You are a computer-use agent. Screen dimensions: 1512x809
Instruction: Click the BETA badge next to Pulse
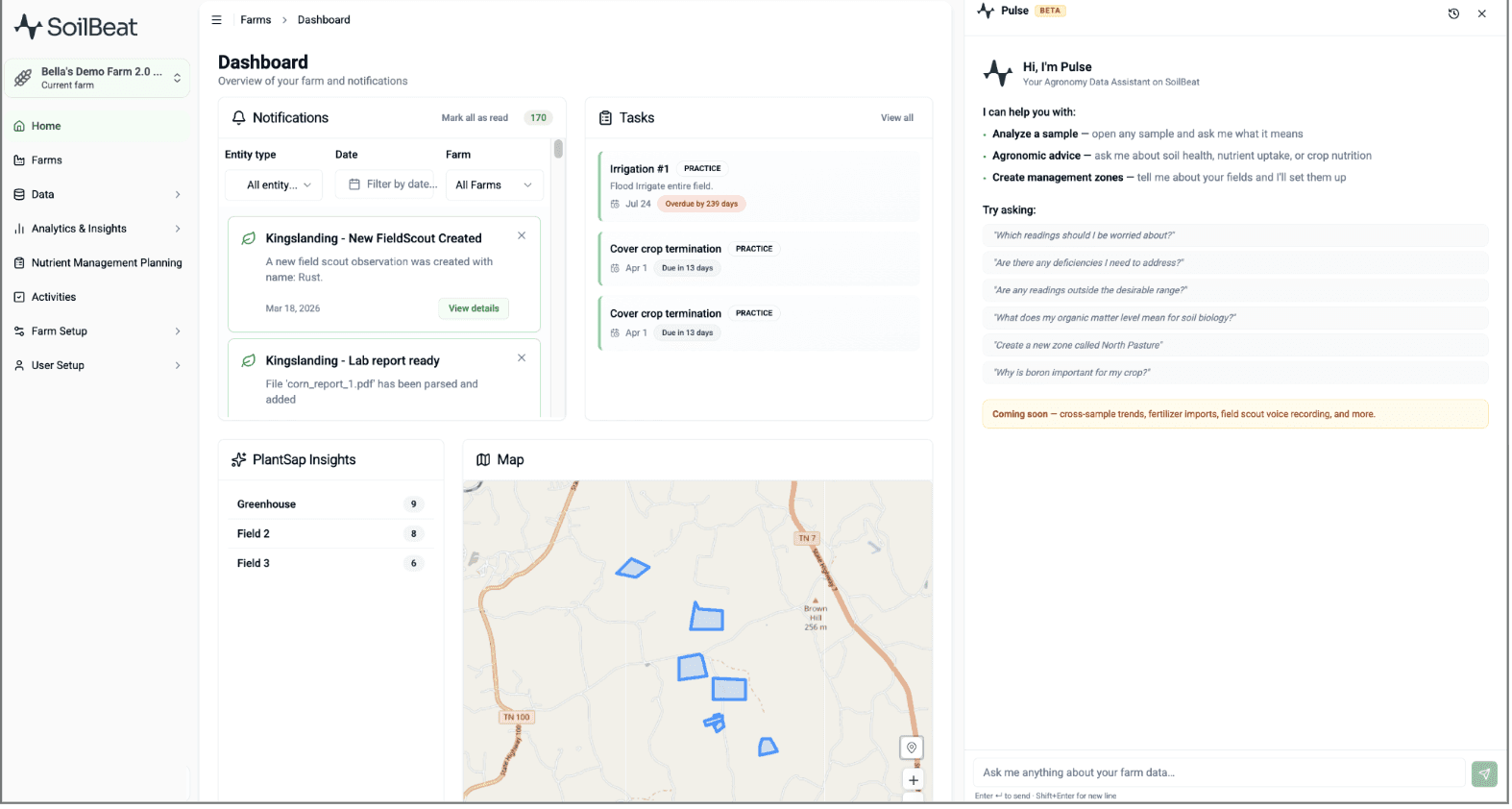1050,11
